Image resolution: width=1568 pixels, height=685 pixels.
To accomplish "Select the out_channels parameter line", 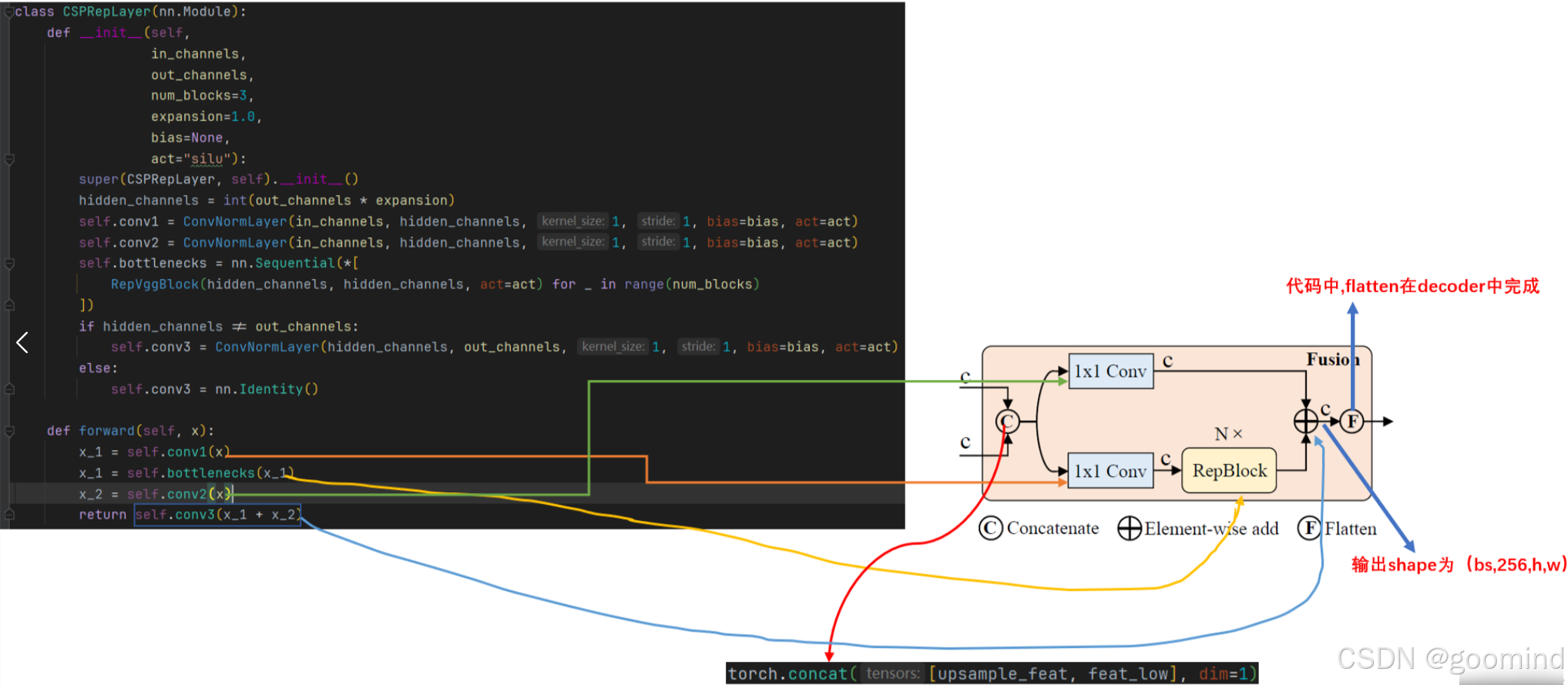I will point(202,75).
